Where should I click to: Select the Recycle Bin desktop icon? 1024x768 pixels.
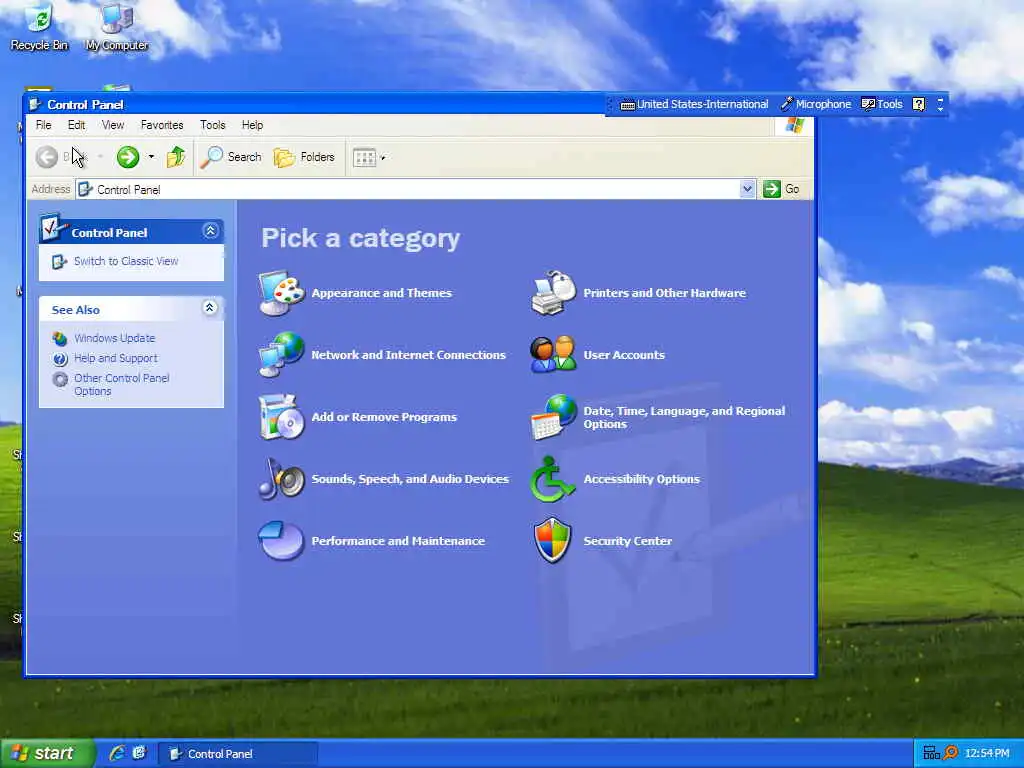pos(39,27)
